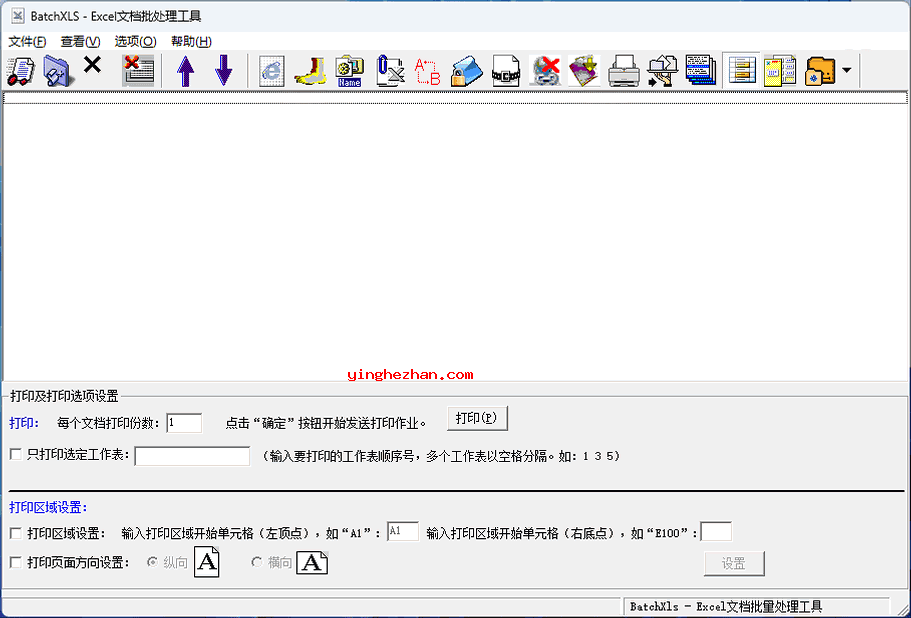911x618 pixels.
Task: Click the 每个文档打印份数 input field
Action: point(184,423)
